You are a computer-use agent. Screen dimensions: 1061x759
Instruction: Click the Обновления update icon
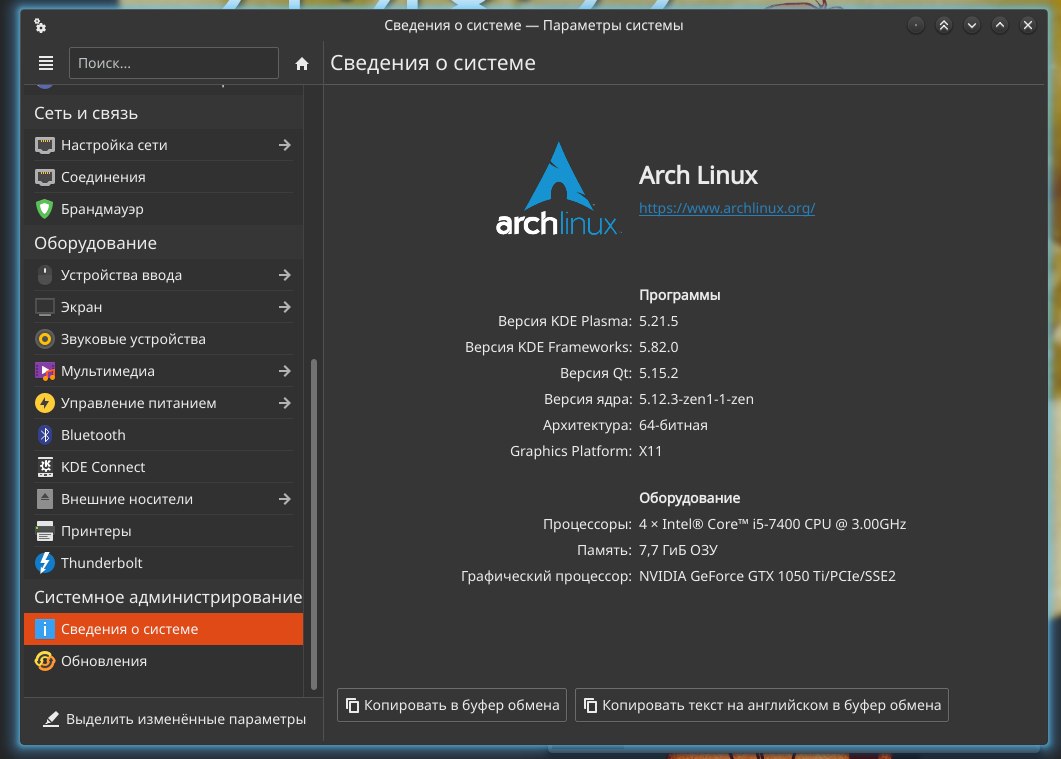click(x=45, y=661)
